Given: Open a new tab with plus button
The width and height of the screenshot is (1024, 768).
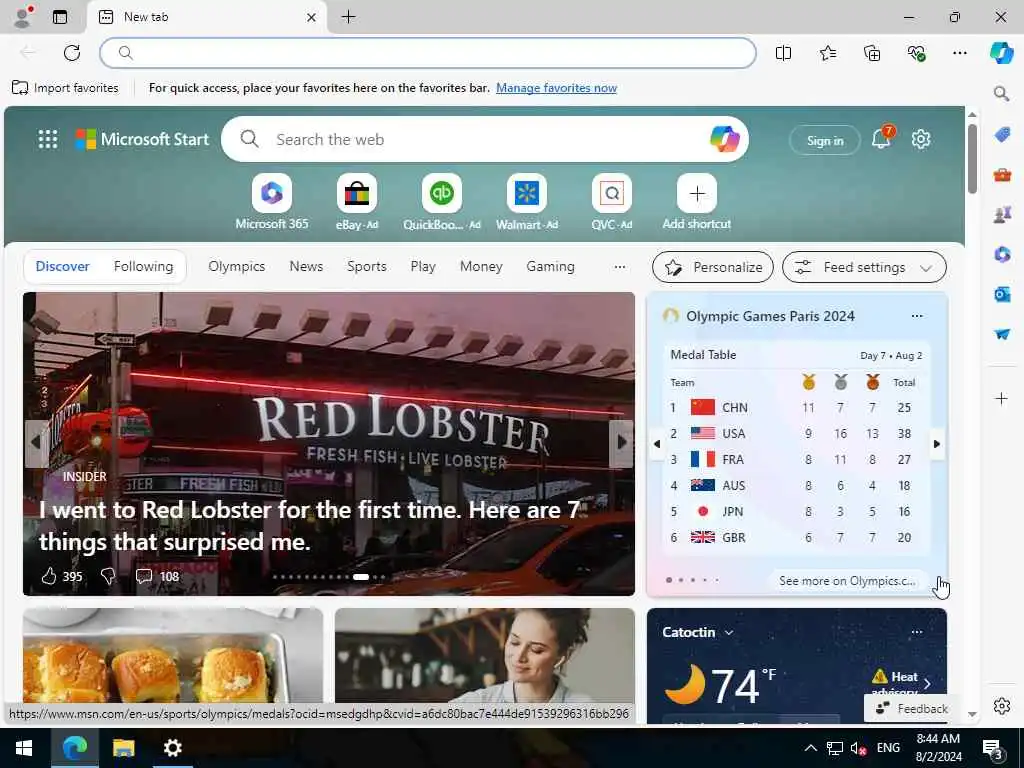Looking at the screenshot, I should pos(349,17).
